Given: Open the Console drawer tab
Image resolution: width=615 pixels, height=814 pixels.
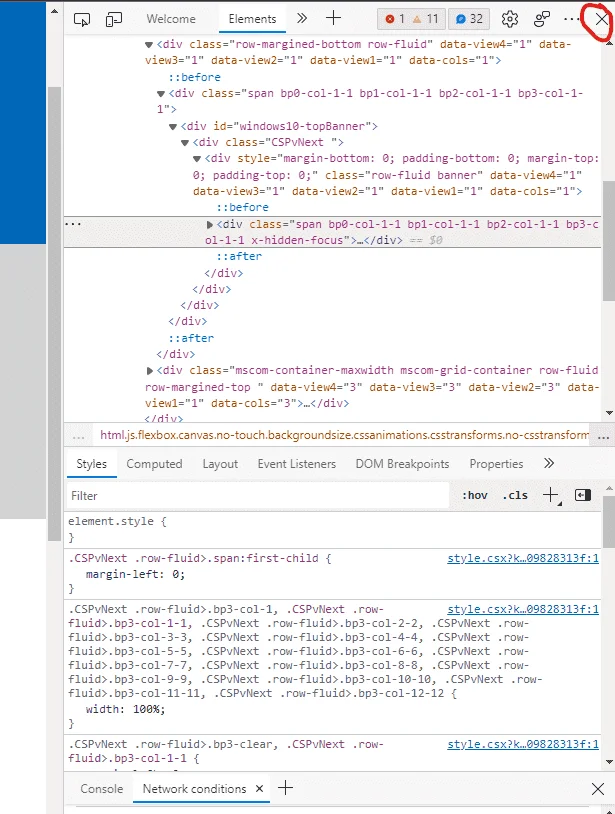Looking at the screenshot, I should tap(102, 789).
